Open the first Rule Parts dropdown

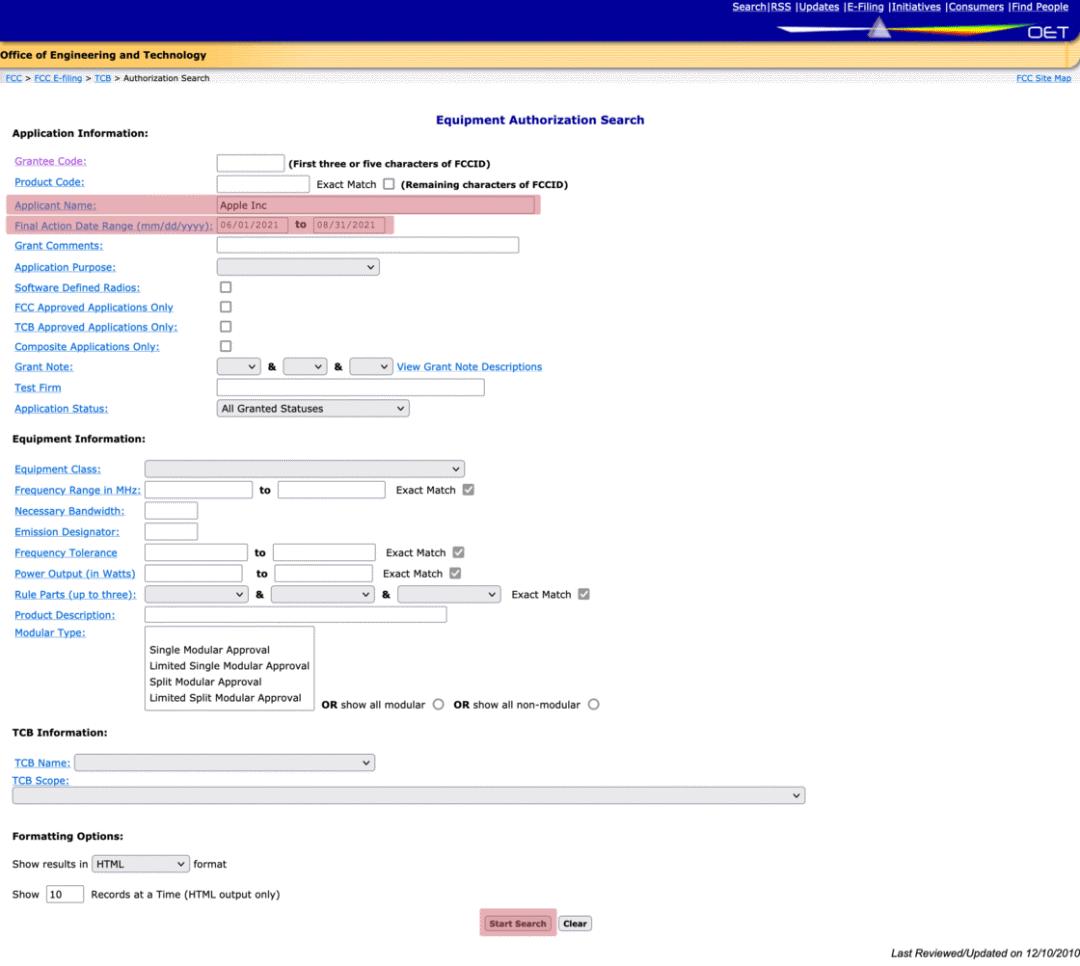click(x=196, y=594)
